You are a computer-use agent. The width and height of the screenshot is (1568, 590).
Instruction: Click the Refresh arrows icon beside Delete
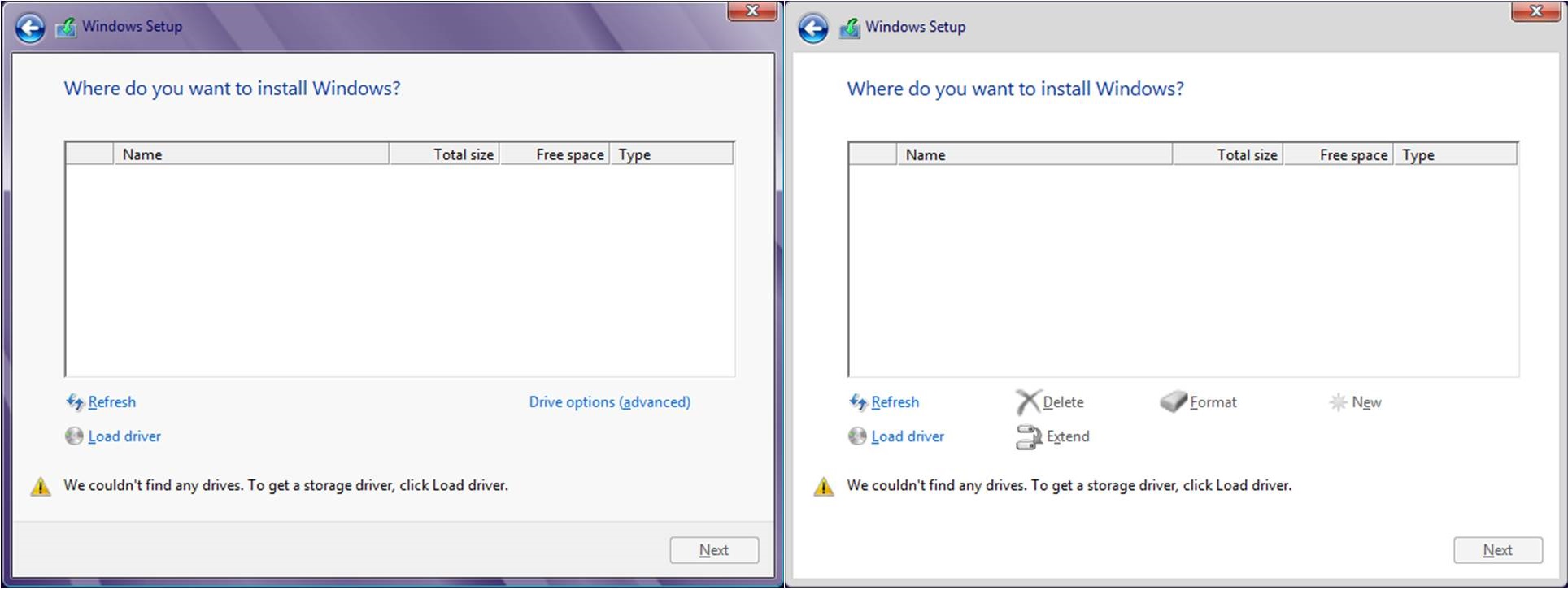(857, 401)
